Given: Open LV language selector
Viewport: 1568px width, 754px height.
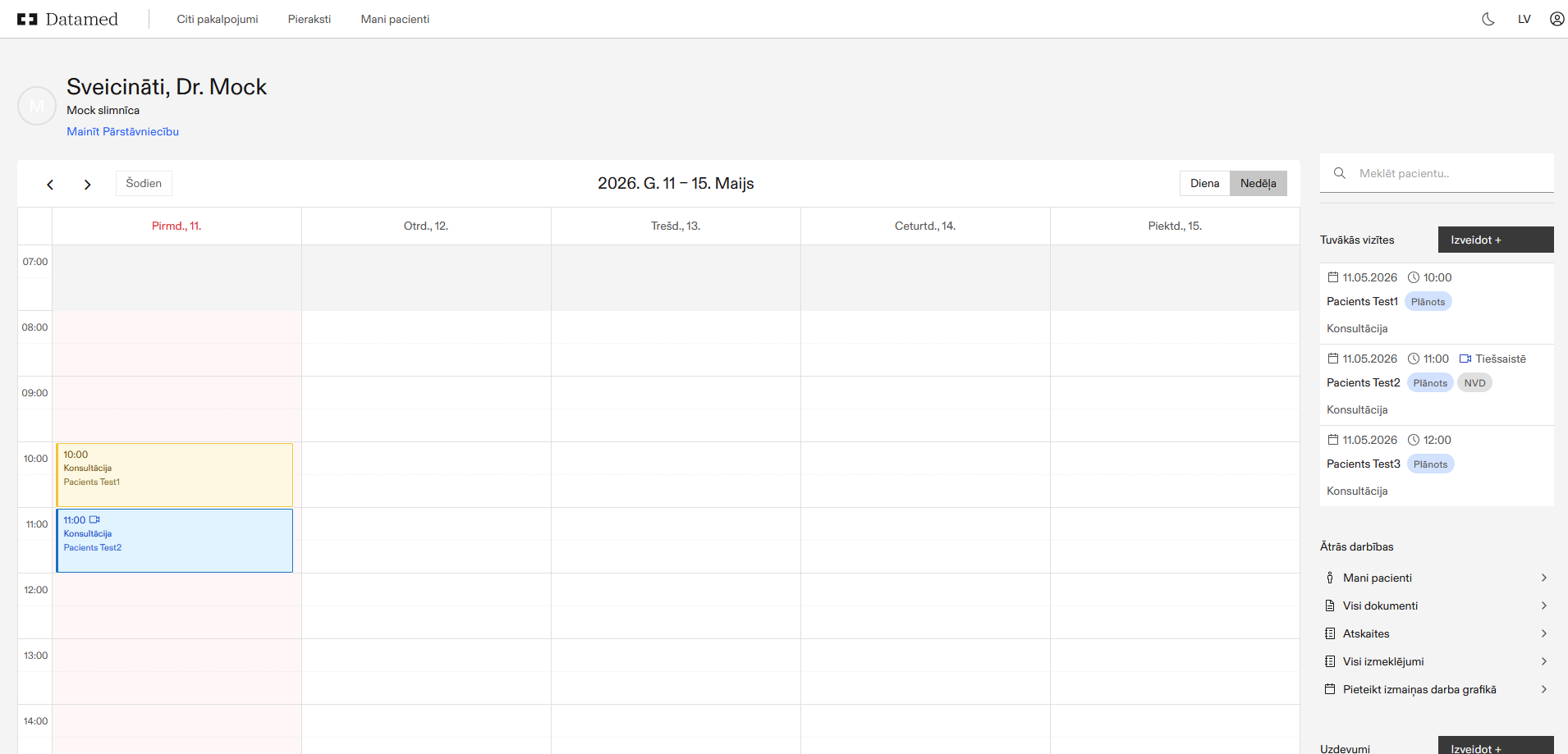Looking at the screenshot, I should tap(1524, 19).
